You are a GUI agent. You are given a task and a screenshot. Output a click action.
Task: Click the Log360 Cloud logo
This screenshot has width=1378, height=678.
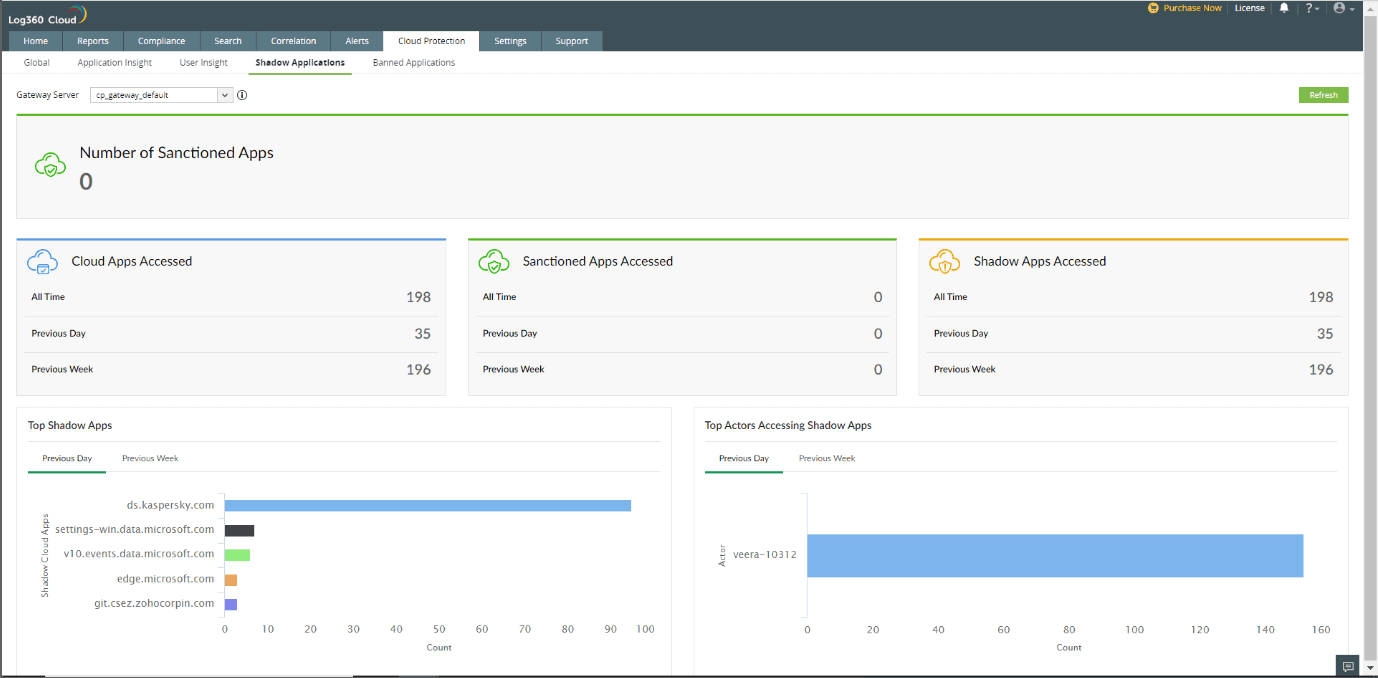[47, 15]
